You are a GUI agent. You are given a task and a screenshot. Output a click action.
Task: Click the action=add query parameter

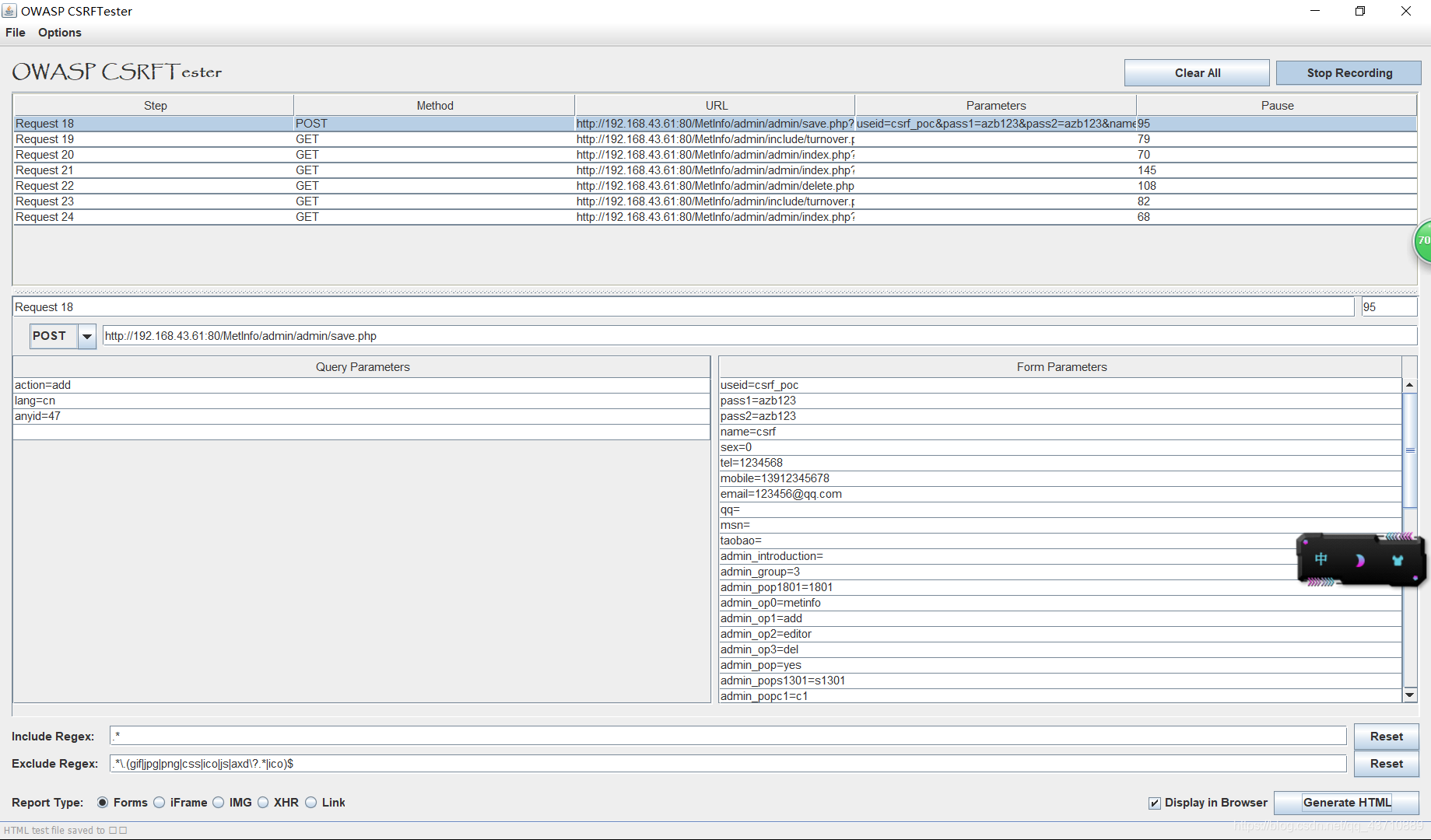(362, 385)
